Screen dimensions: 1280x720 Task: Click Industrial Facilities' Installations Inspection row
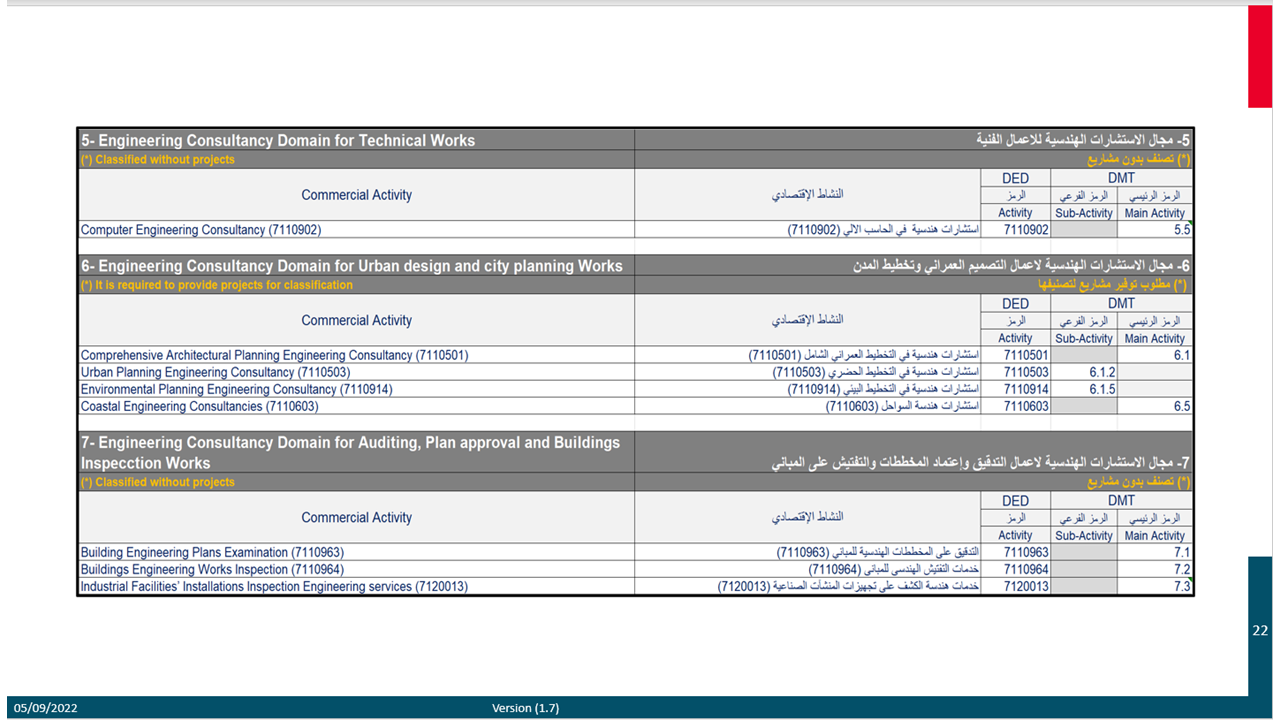click(274, 586)
